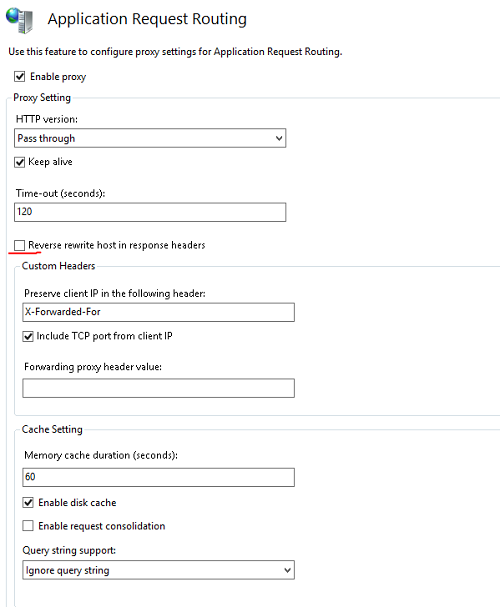Click the Application Request Routing title

tap(147, 19)
